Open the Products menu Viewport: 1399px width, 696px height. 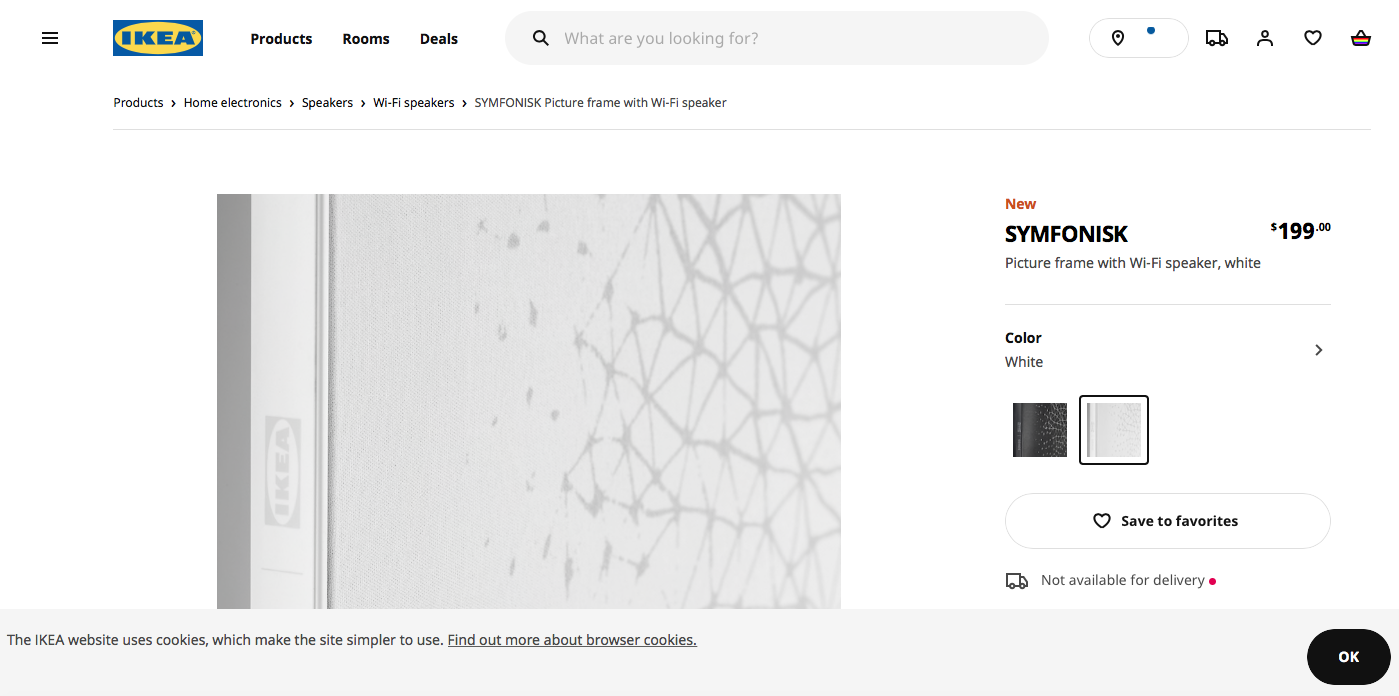(281, 39)
